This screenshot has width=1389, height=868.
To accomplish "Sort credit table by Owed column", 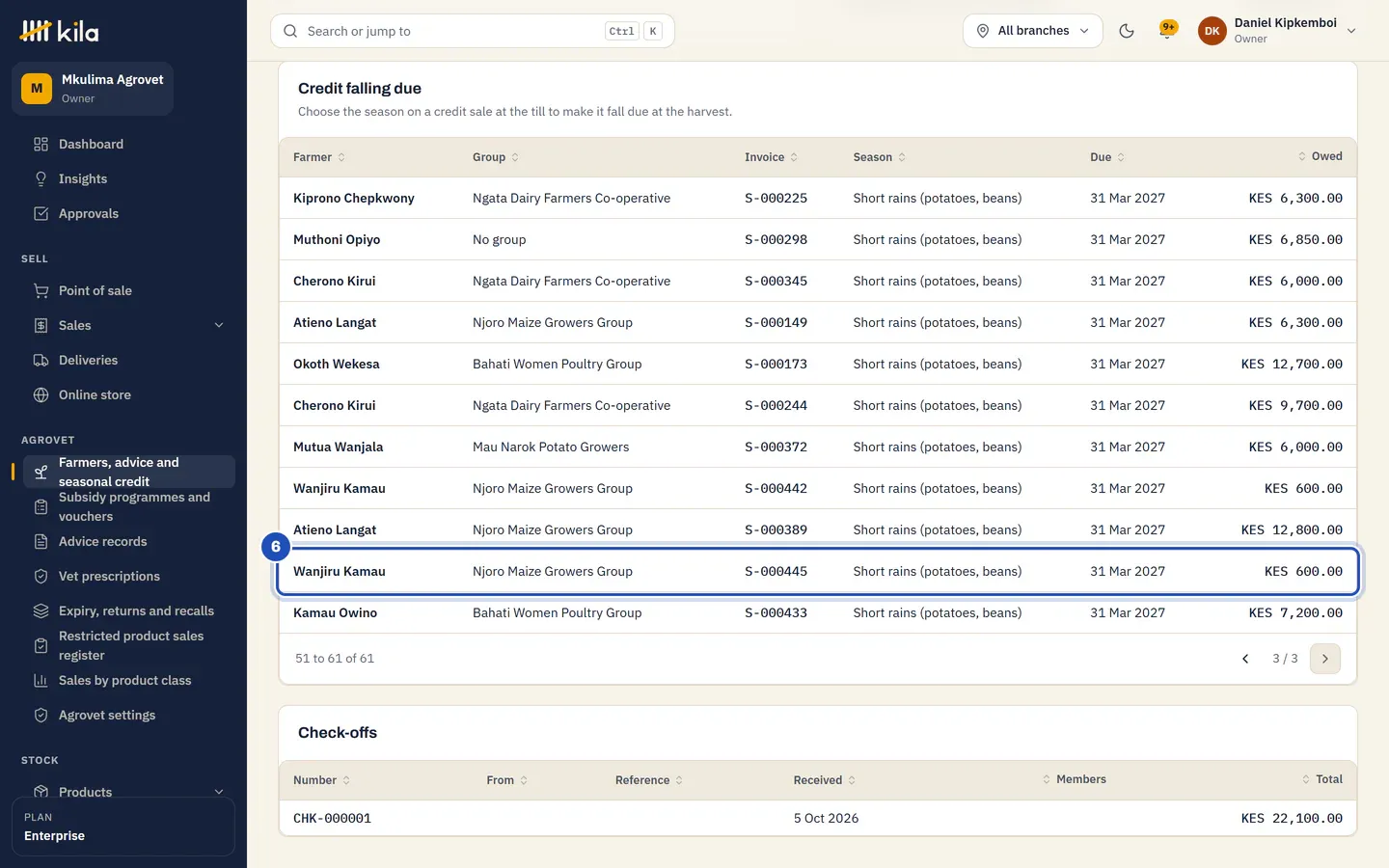I will [1320, 156].
